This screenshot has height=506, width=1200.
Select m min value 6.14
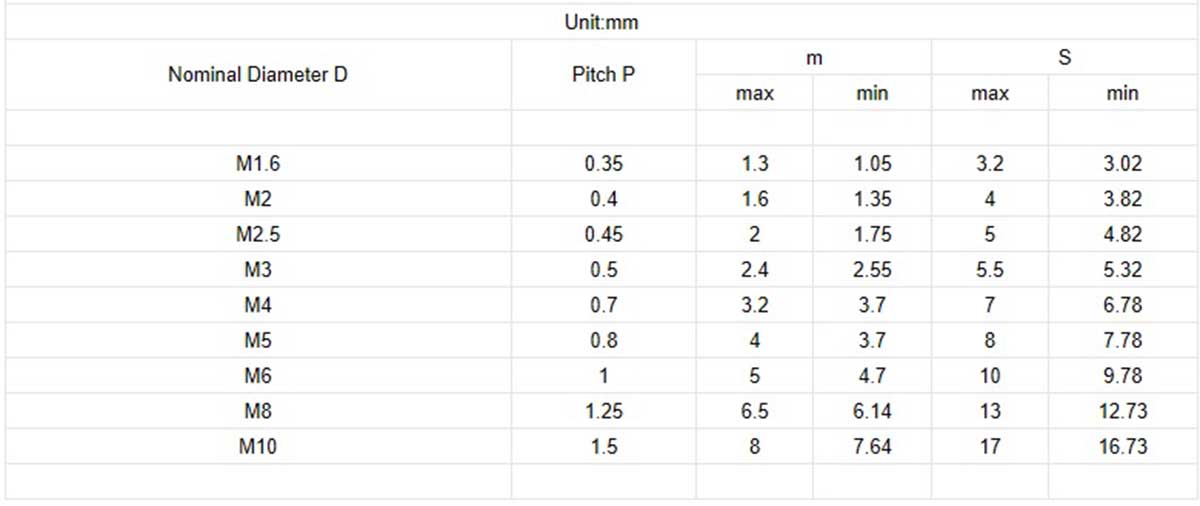point(872,411)
